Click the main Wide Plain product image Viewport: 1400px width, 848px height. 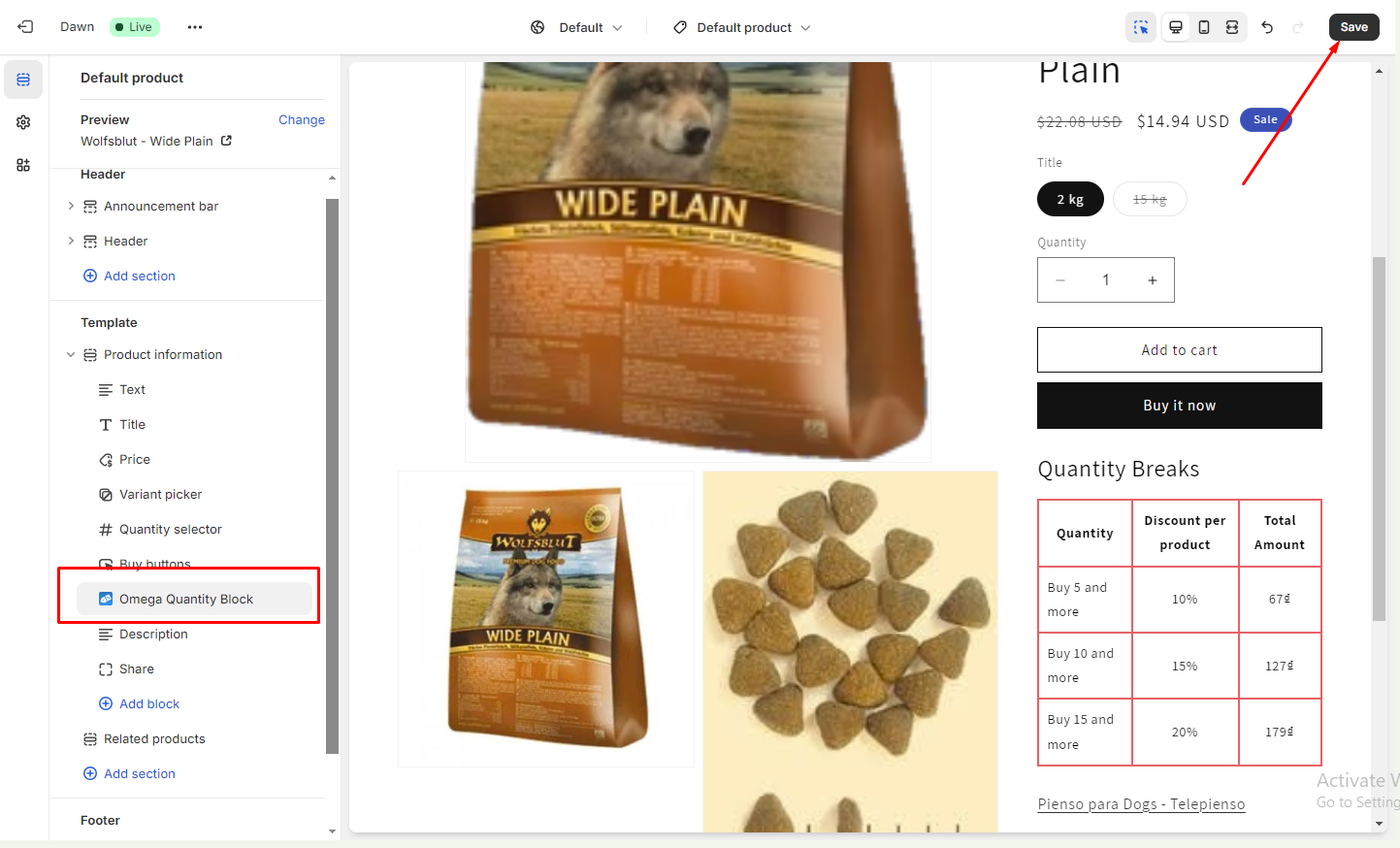click(698, 261)
